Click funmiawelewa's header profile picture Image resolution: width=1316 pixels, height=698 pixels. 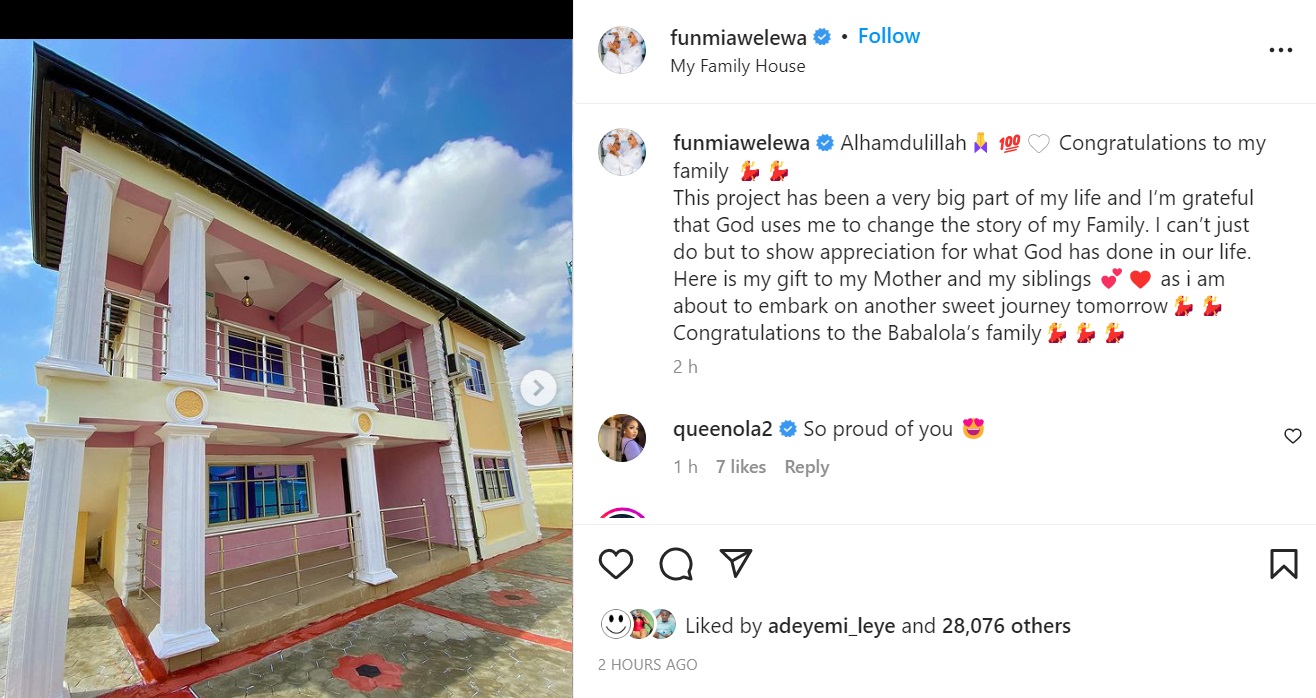622,50
